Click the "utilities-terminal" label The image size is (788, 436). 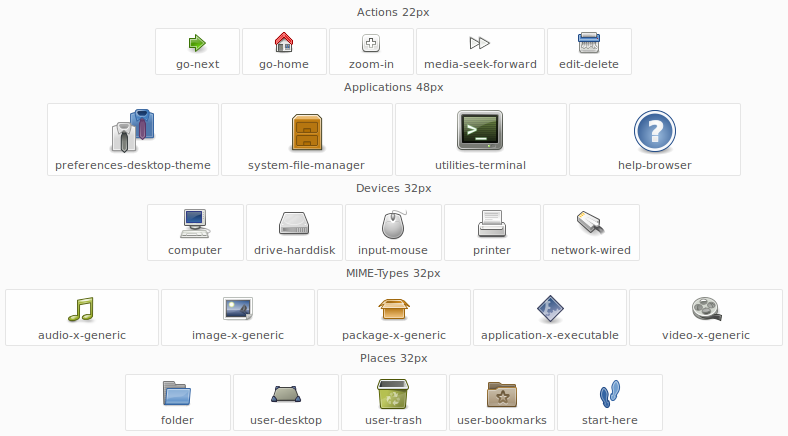tap(480, 165)
